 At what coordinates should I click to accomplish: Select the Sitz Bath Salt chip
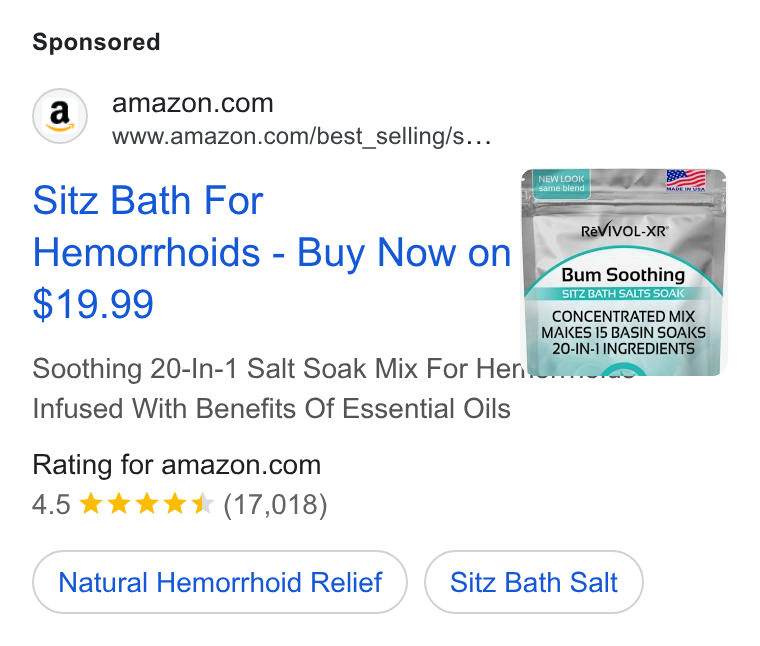click(x=534, y=582)
